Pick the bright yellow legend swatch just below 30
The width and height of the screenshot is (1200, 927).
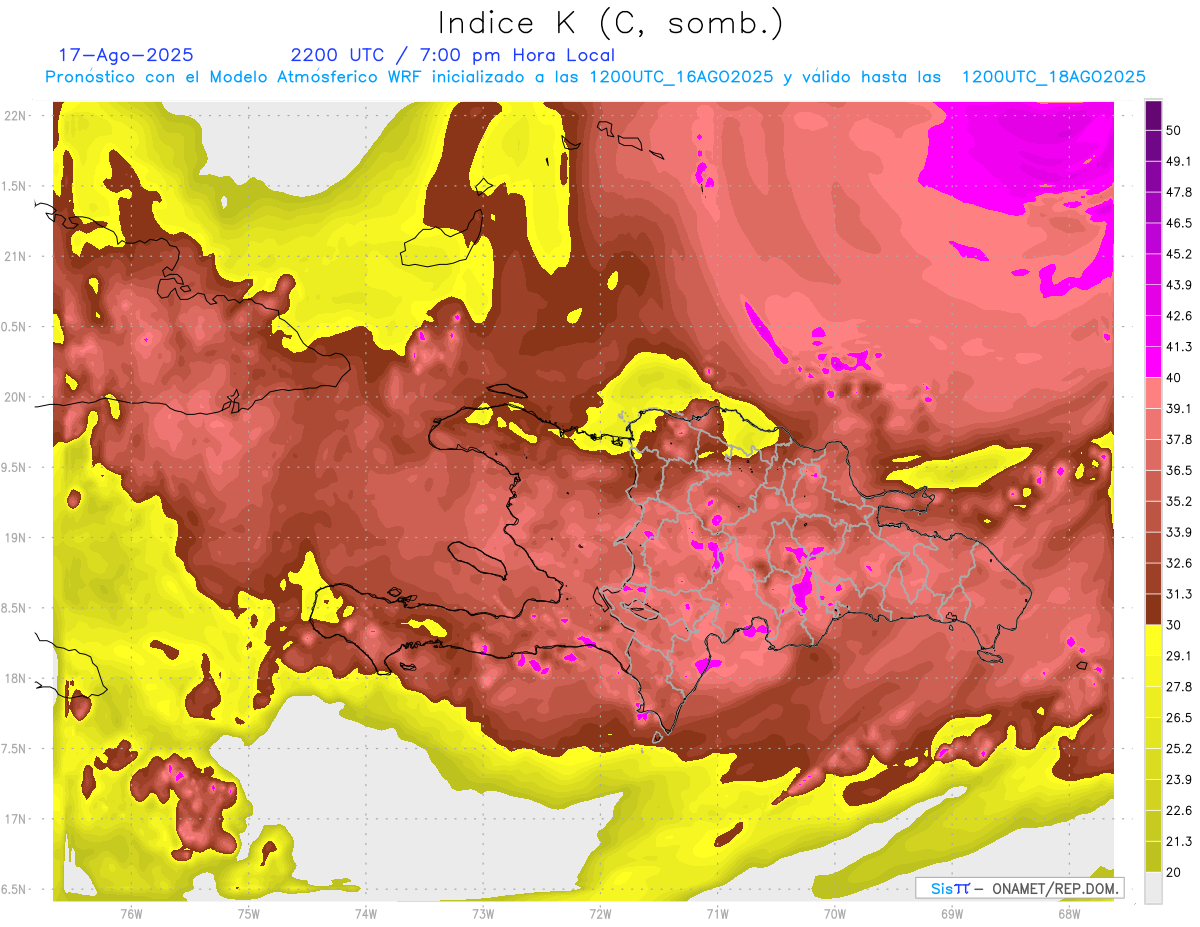[x=1154, y=640]
